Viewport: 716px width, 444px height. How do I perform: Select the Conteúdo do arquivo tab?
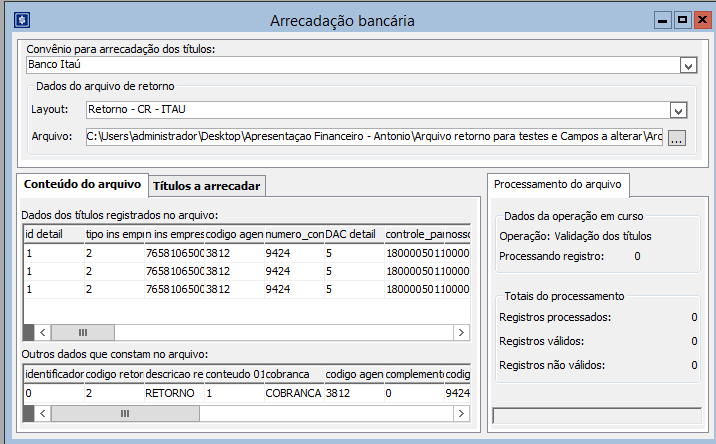(x=82, y=185)
